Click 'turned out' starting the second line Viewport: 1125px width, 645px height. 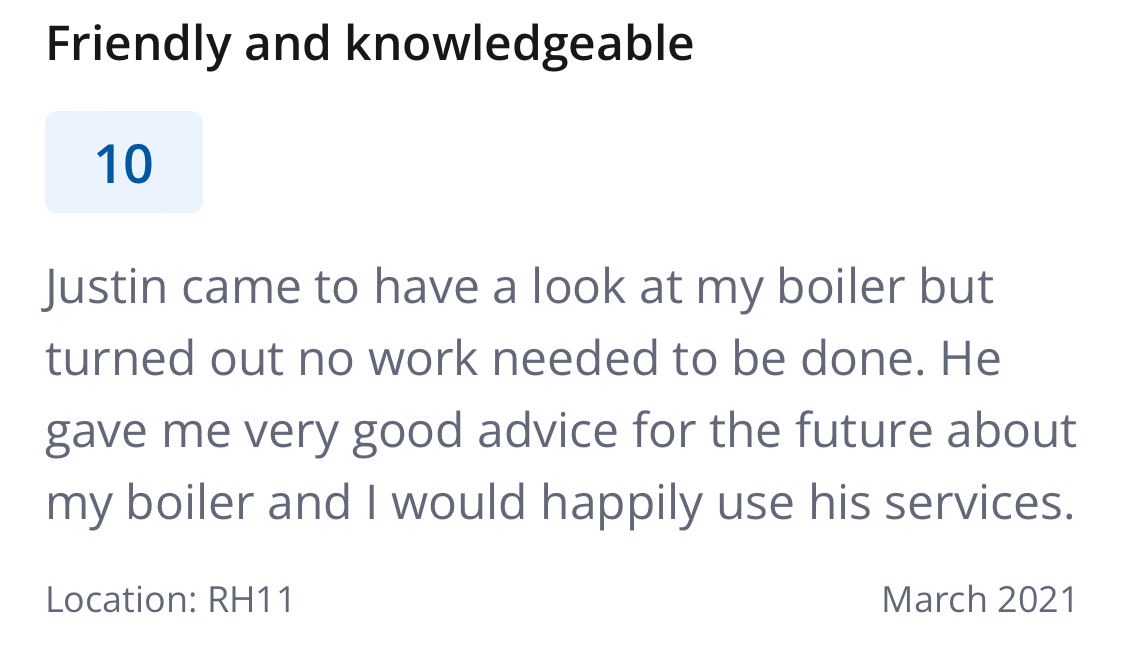tap(165, 359)
